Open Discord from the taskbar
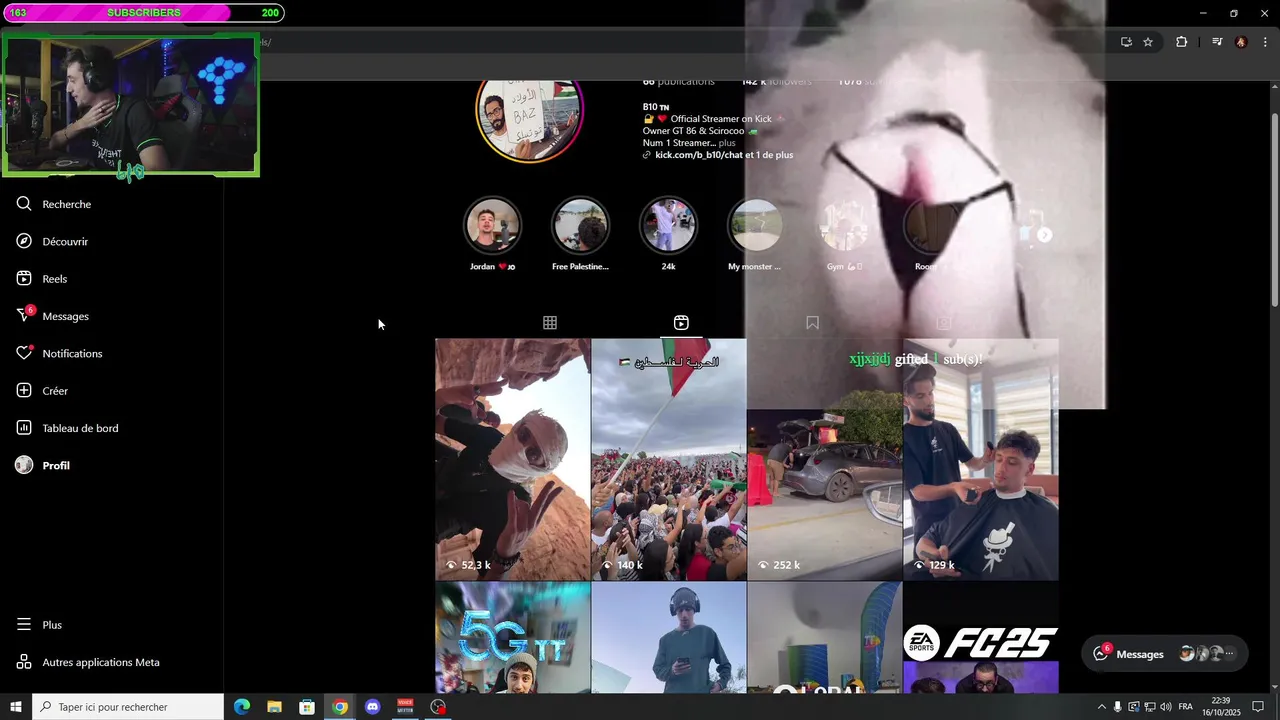The height and width of the screenshot is (720, 1280). coord(372,707)
